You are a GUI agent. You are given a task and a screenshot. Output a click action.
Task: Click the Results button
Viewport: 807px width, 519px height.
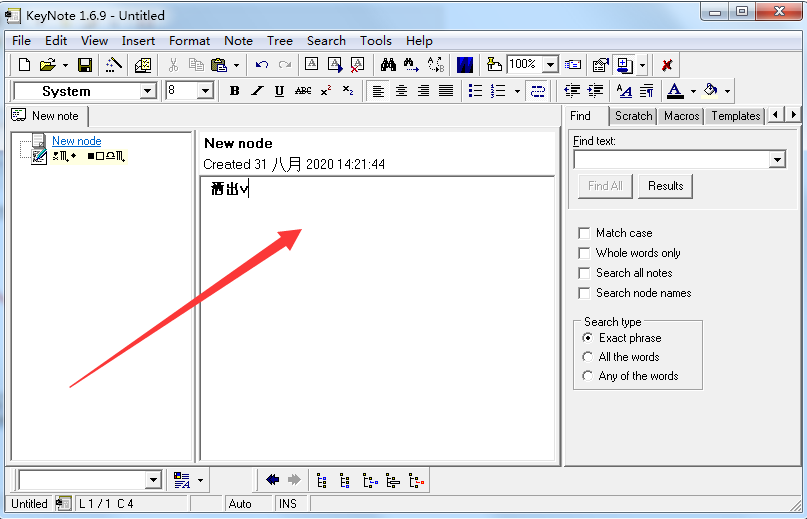pyautogui.click(x=665, y=186)
